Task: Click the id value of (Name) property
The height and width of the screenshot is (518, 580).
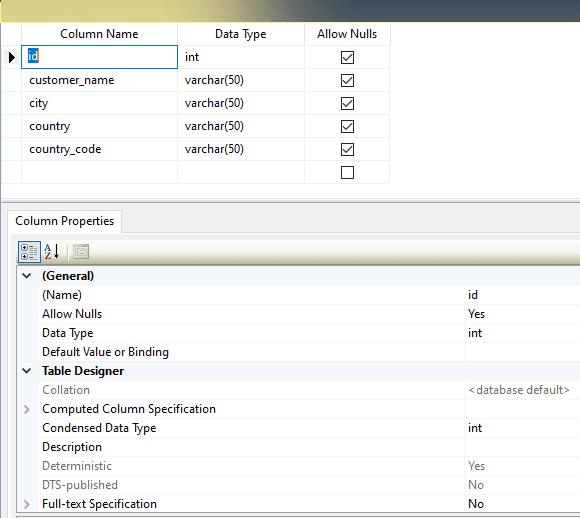Action: click(473, 295)
